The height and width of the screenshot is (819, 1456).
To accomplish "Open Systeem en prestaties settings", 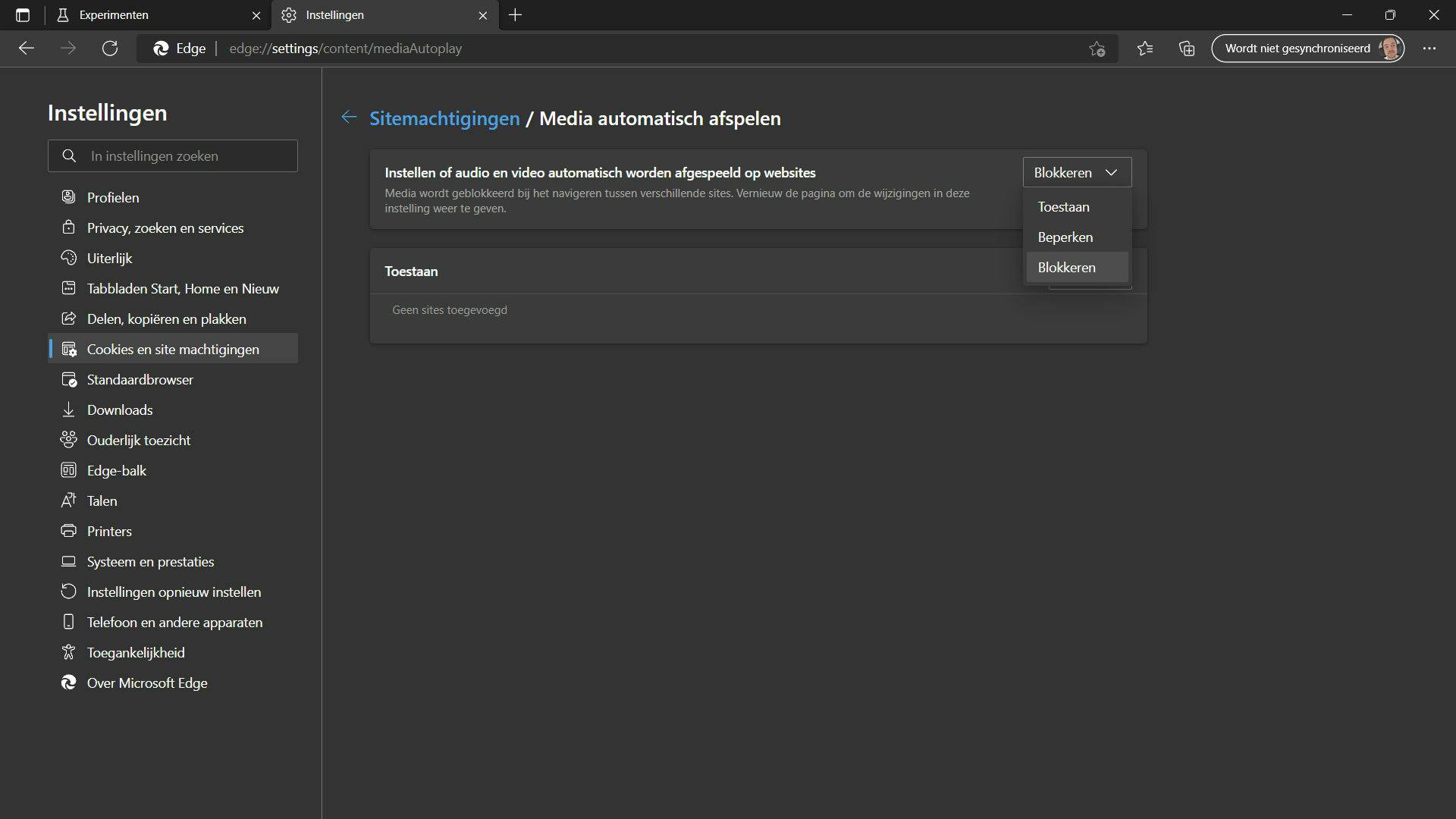I will point(150,562).
